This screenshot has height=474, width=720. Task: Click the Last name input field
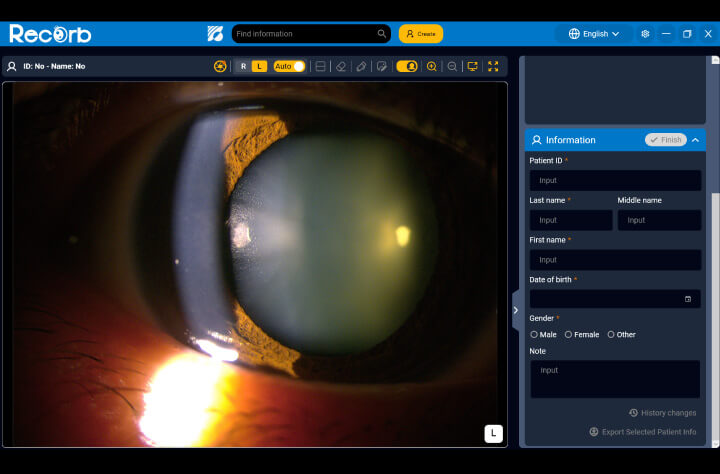coord(571,220)
